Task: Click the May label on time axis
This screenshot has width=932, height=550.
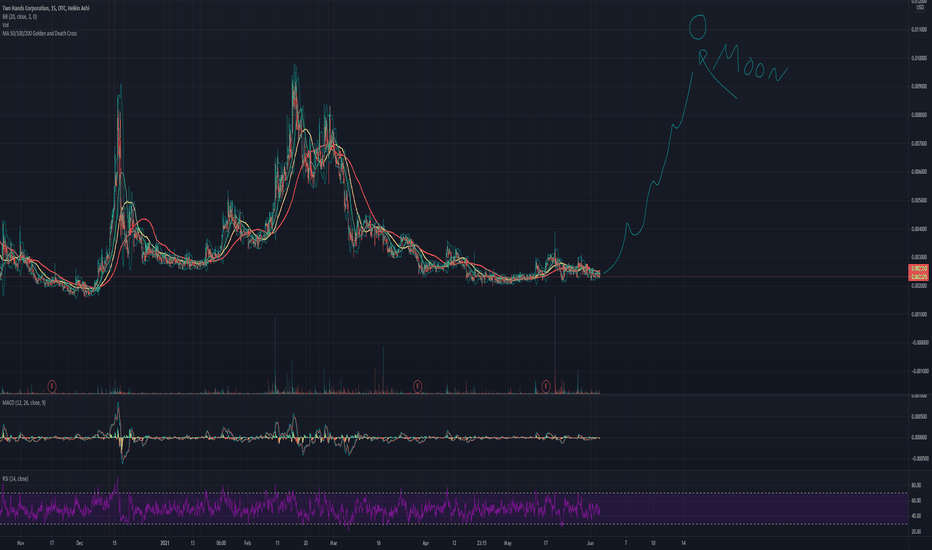Action: 508,543
